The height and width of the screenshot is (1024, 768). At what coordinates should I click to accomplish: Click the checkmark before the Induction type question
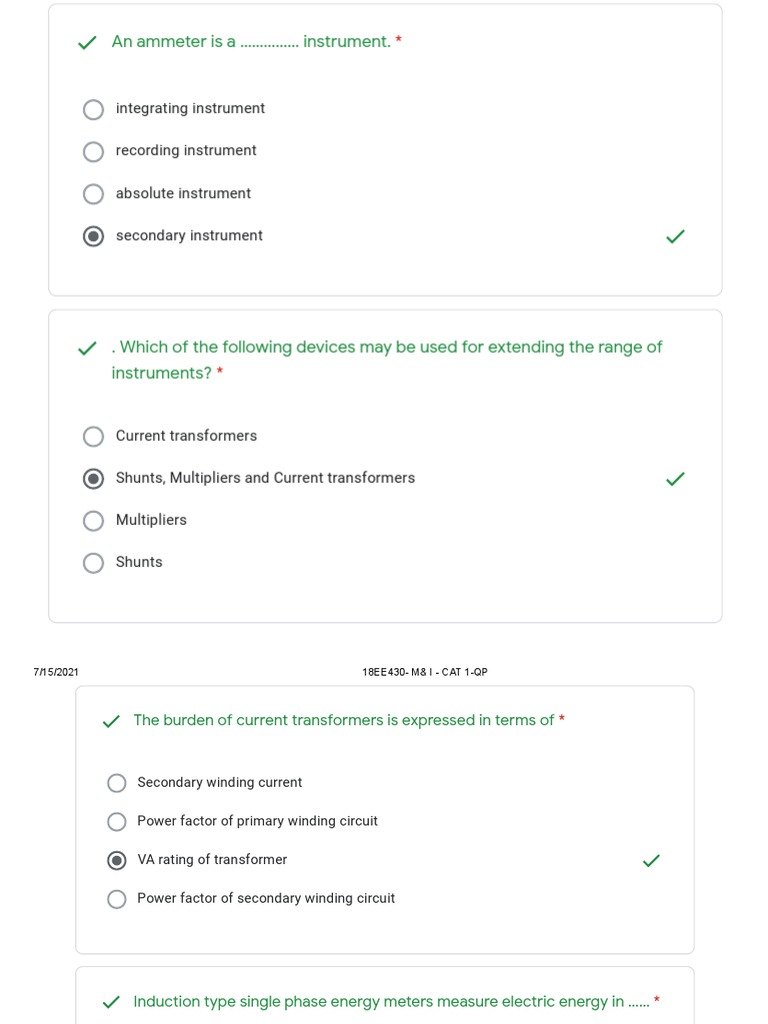tap(111, 1002)
